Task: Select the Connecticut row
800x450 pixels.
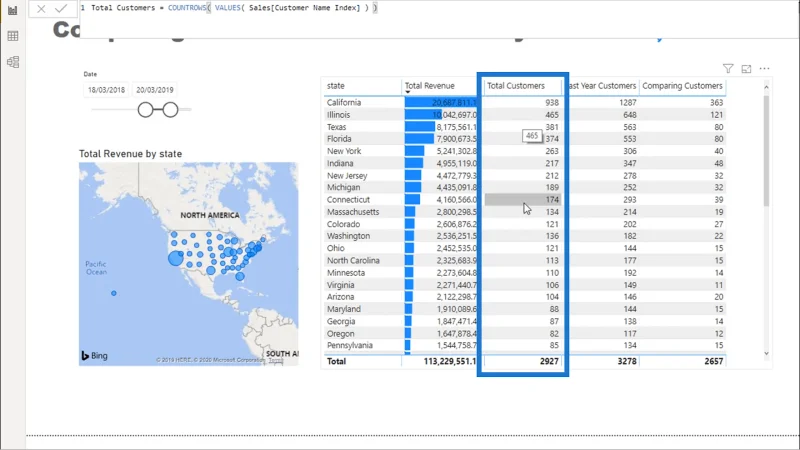Action: click(525, 199)
